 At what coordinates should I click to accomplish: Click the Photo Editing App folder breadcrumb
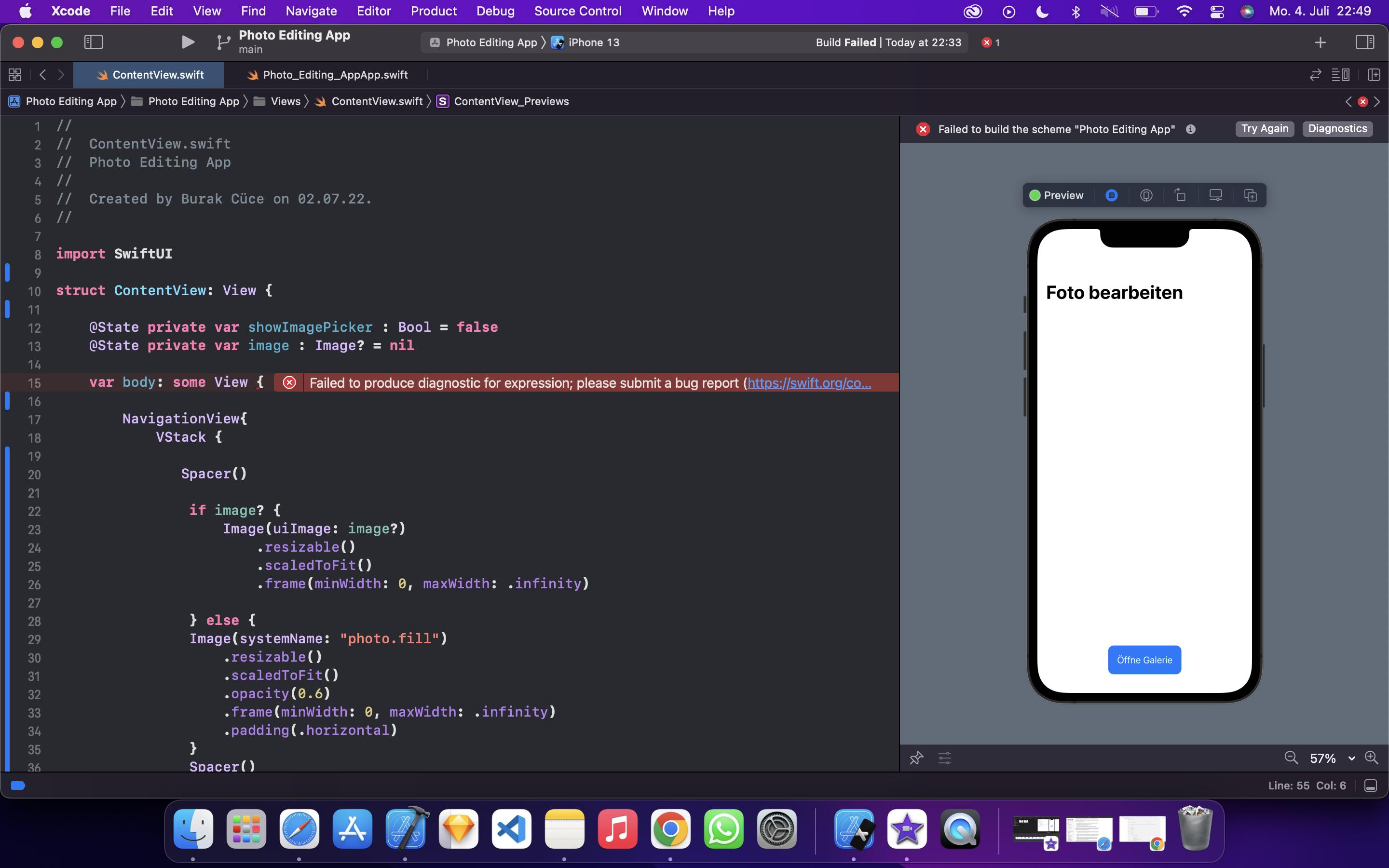[x=185, y=101]
